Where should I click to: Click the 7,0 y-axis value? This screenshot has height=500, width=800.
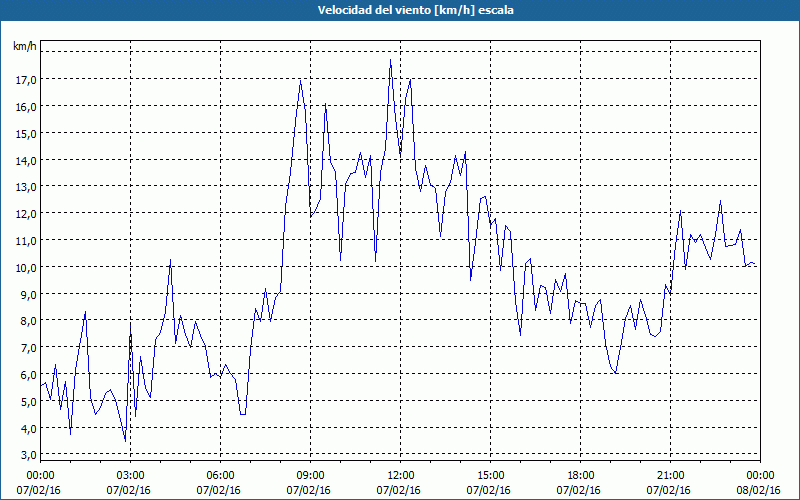tap(29, 348)
